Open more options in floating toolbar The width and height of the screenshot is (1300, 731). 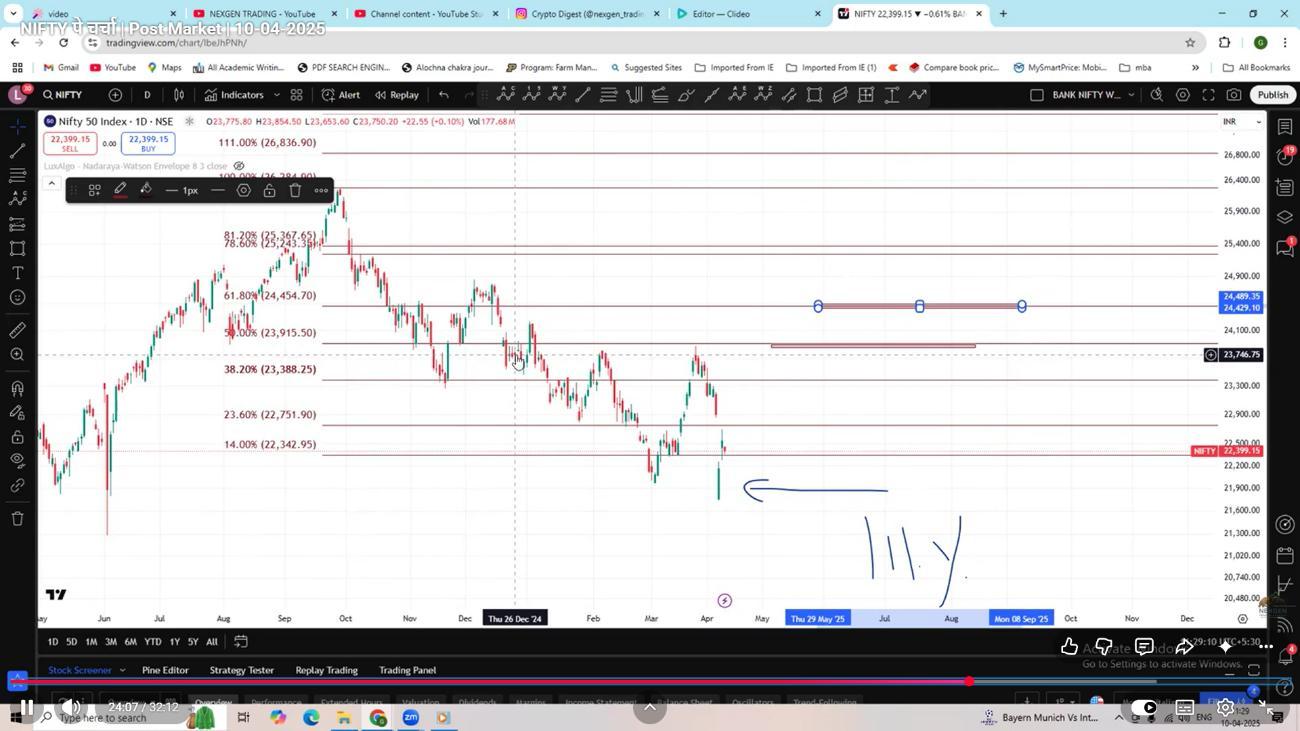[x=321, y=190]
